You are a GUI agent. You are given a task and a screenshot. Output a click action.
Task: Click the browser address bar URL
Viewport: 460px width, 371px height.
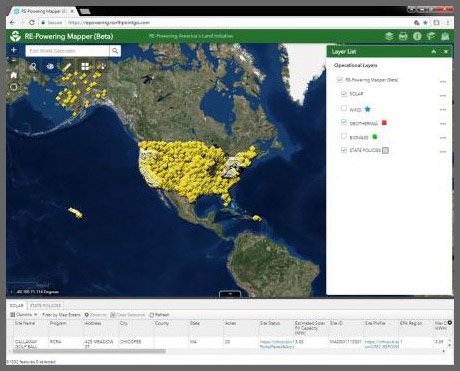109,23
